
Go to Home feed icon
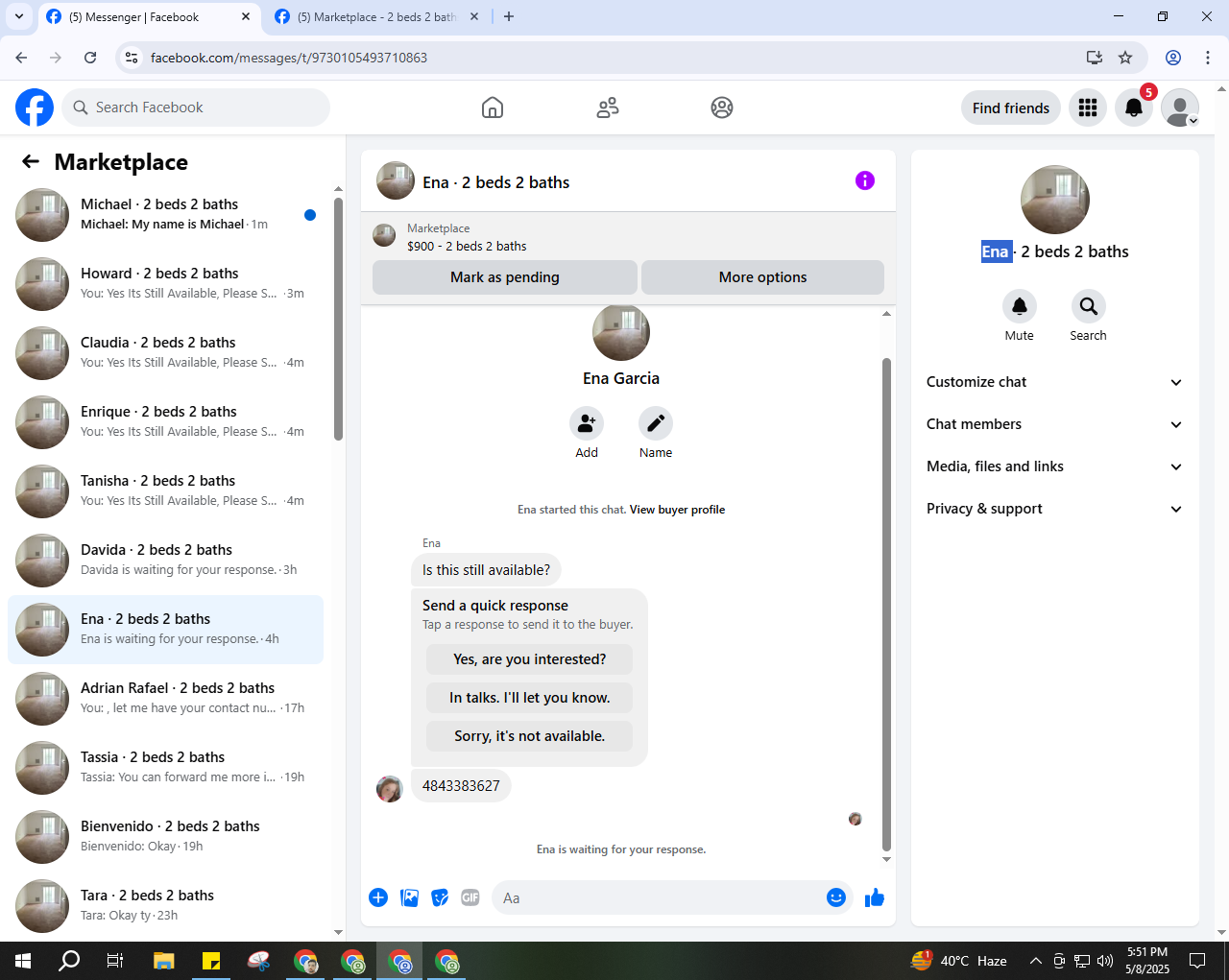pyautogui.click(x=493, y=108)
